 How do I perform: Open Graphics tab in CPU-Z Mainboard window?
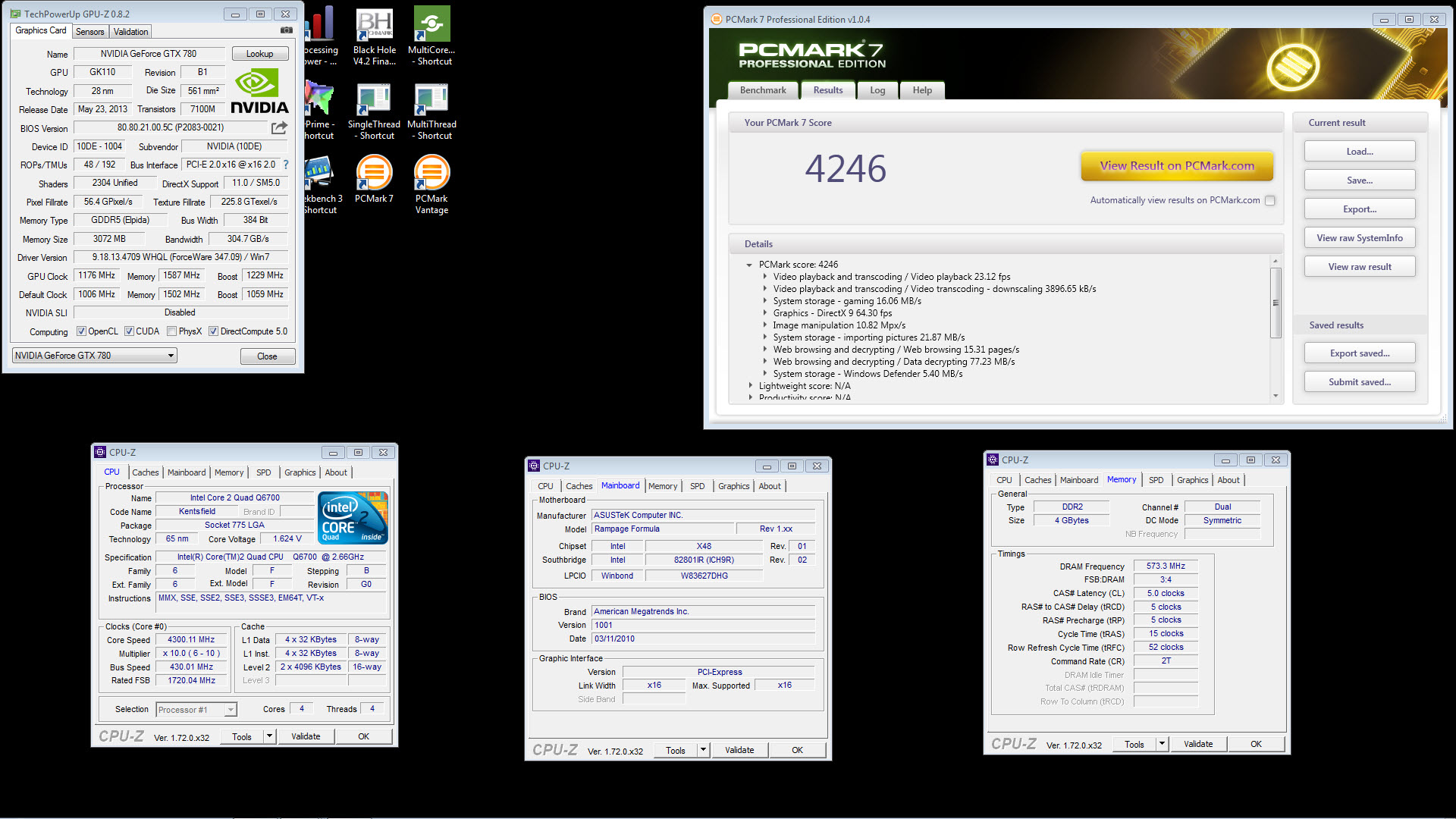(733, 486)
